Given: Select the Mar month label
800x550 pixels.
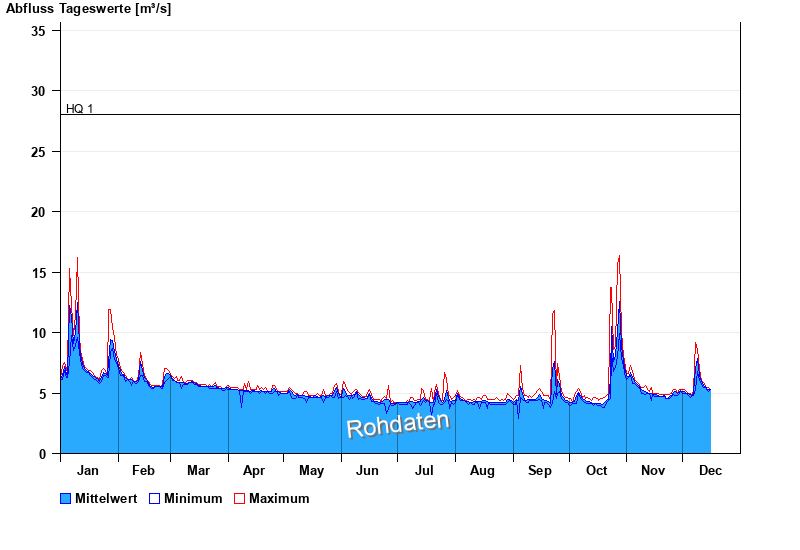Looking at the screenshot, I should tap(198, 470).
